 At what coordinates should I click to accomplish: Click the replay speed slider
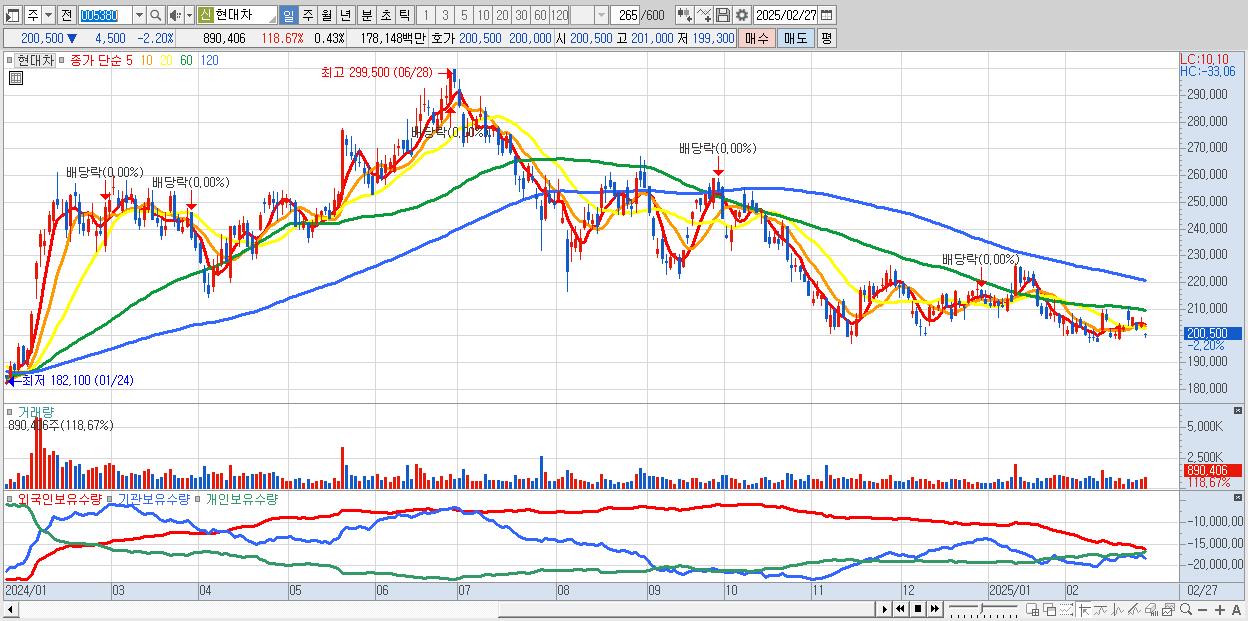[983, 609]
